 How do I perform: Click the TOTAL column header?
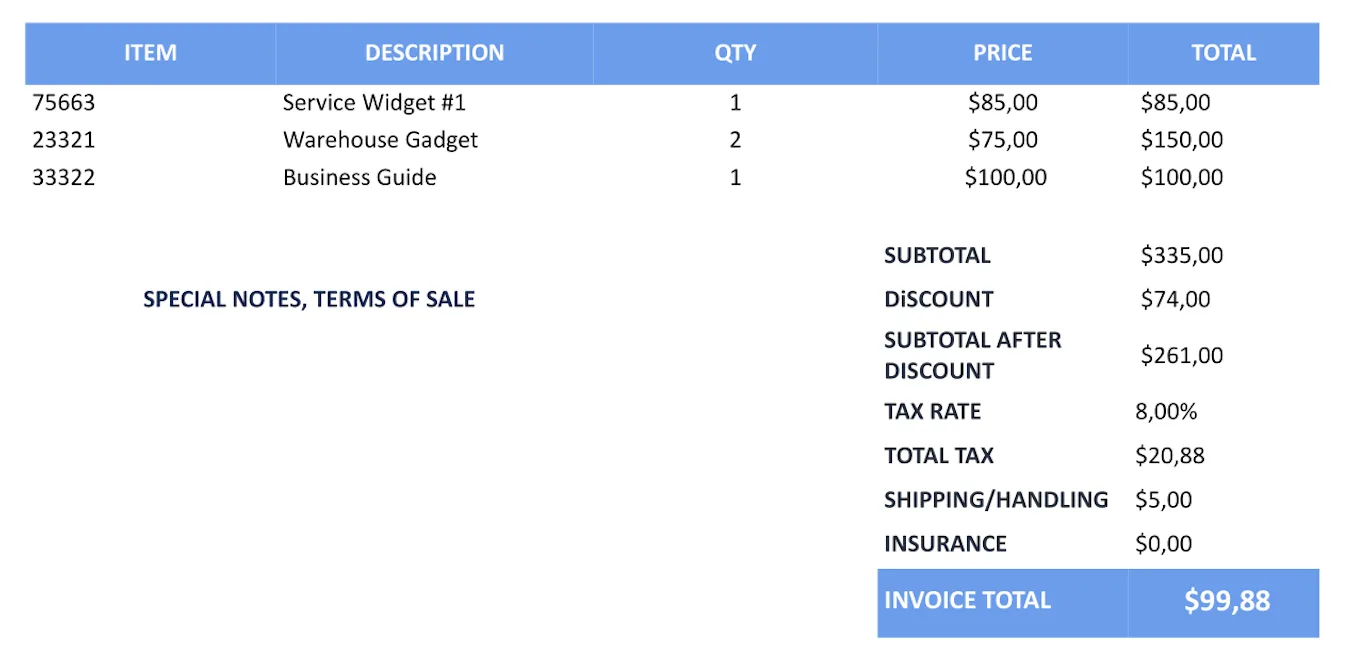pos(1223,53)
